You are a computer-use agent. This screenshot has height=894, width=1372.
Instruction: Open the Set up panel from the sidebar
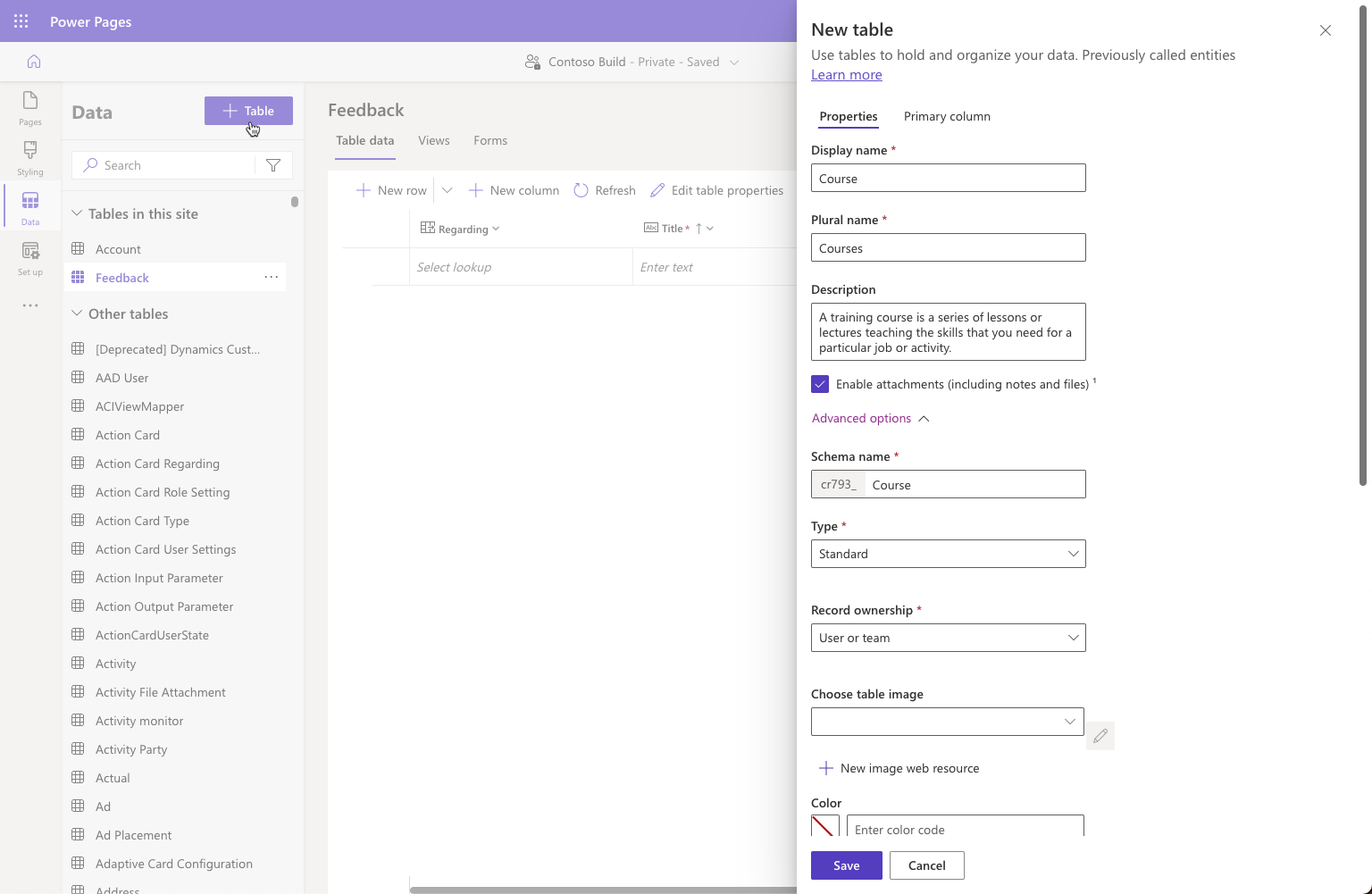[29, 257]
